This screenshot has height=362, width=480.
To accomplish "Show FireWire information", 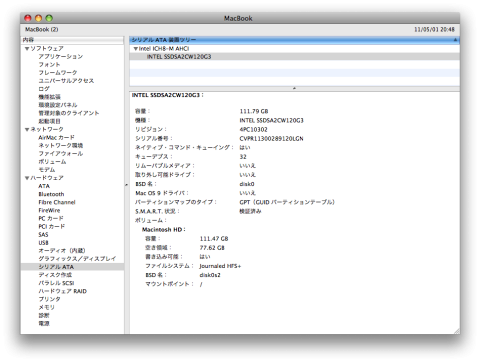I will pyautogui.click(x=49, y=210).
